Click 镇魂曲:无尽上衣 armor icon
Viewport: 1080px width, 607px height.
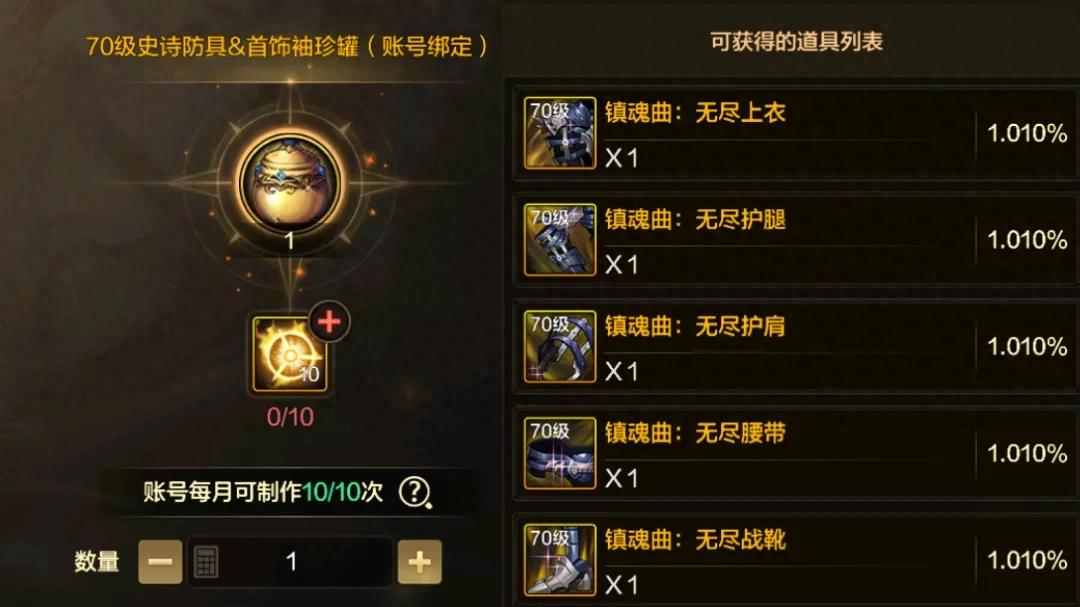pyautogui.click(x=559, y=133)
